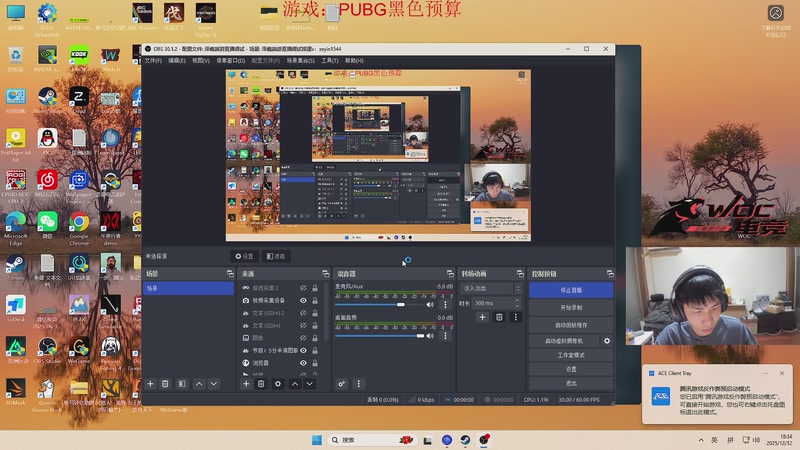Expand hidden system tray icons chevron
800x450 pixels.
click(x=701, y=440)
